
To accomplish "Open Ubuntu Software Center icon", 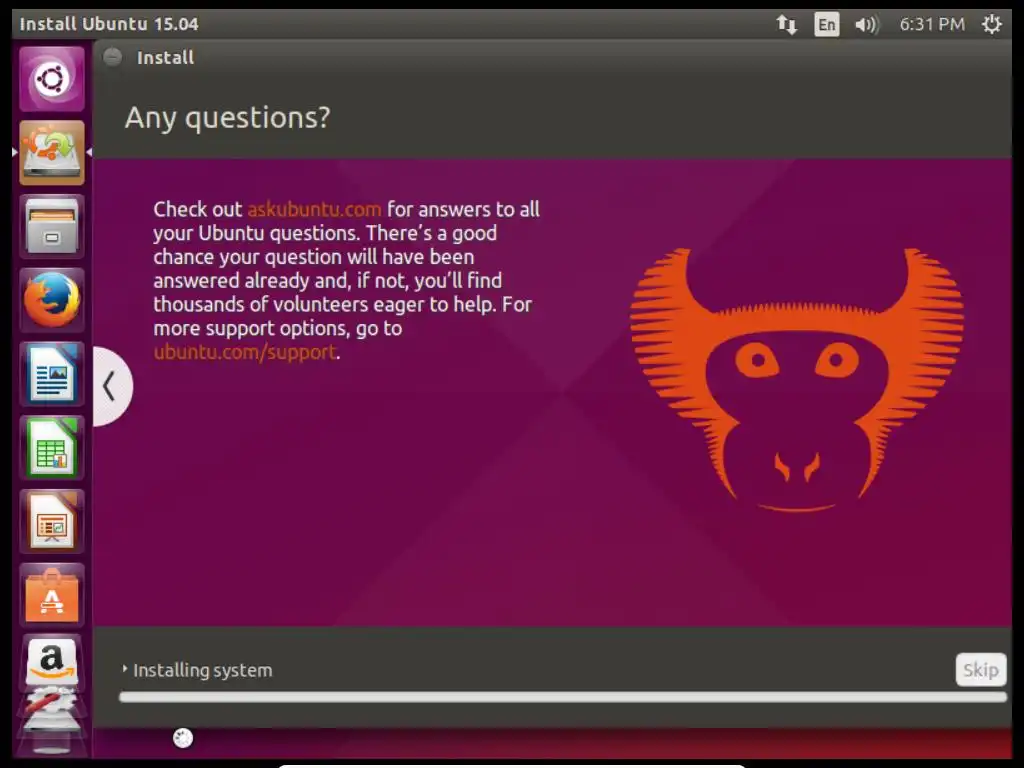I will [52, 595].
